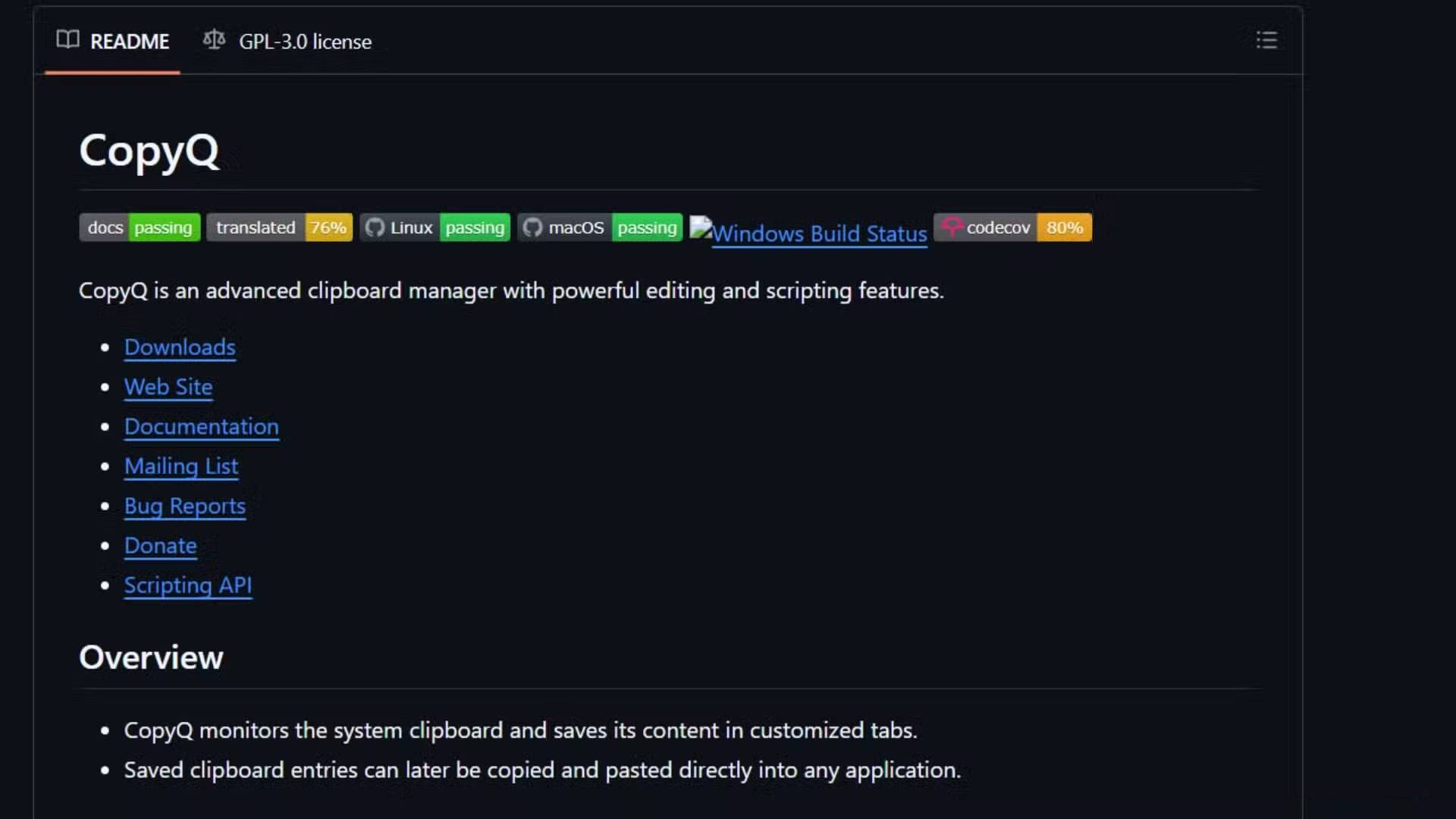Image resolution: width=1456 pixels, height=819 pixels.
Task: Click the translated 76% badge
Action: [x=279, y=227]
